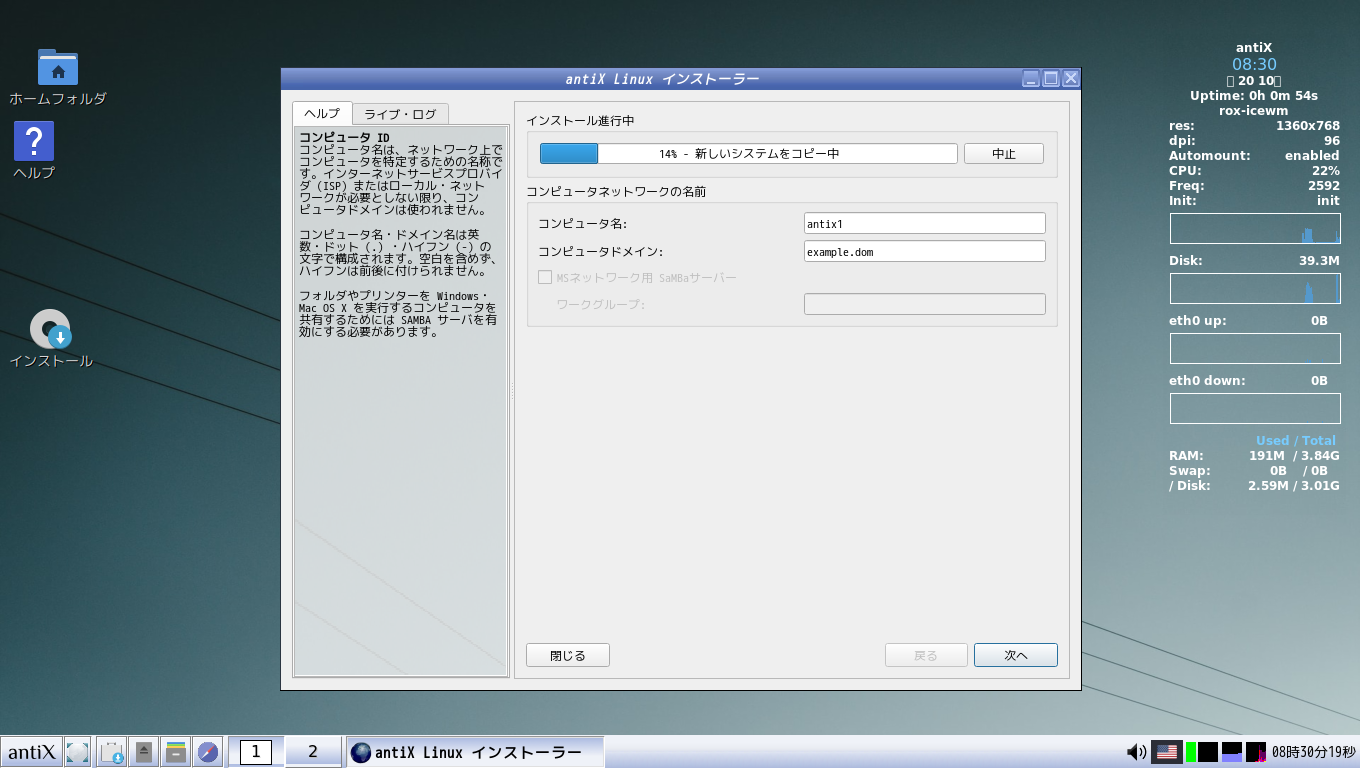The width and height of the screenshot is (1360, 768).
Task: Switch to workspace 2
Action: coord(312,752)
